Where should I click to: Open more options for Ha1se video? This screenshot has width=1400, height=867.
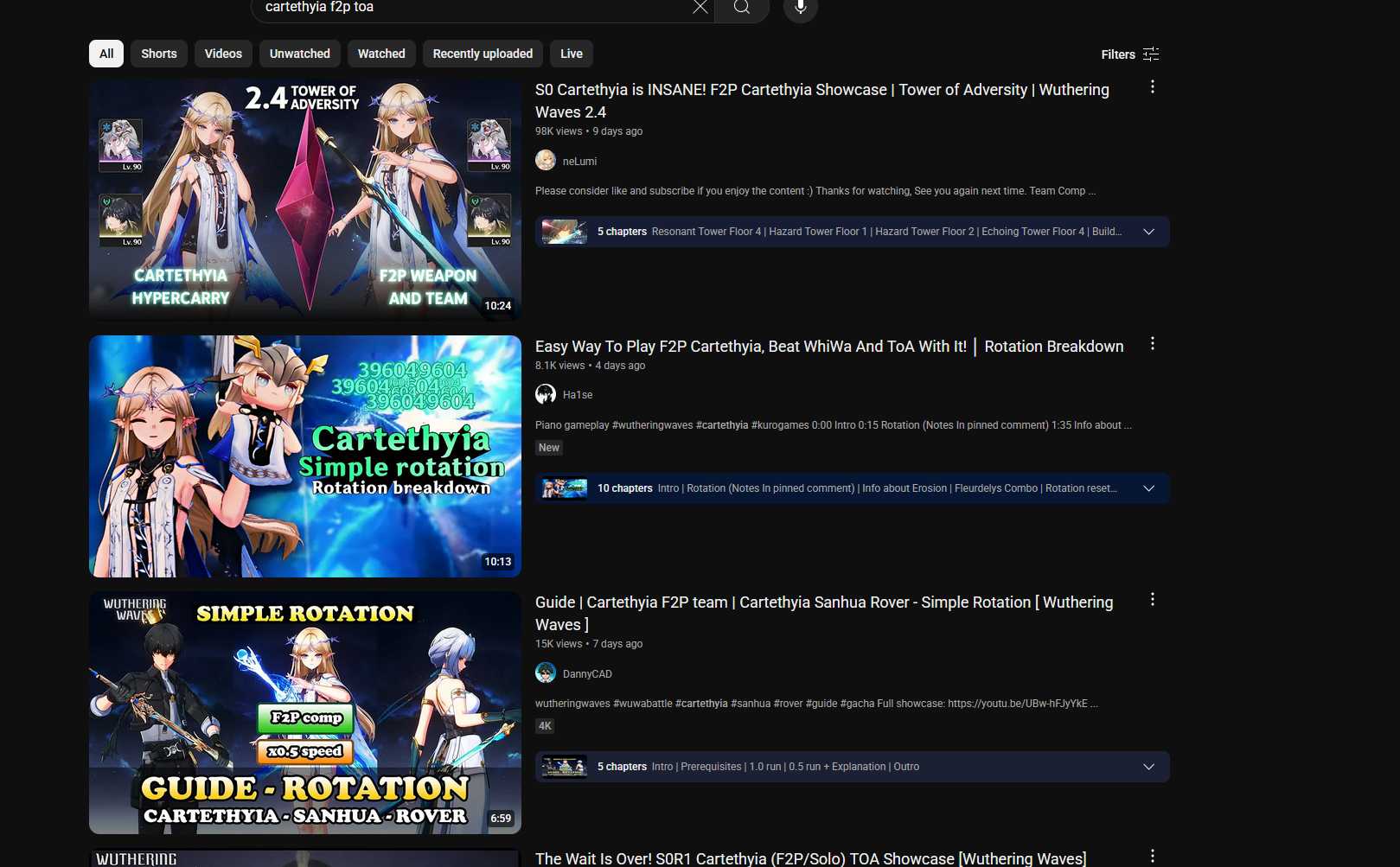point(1153,344)
